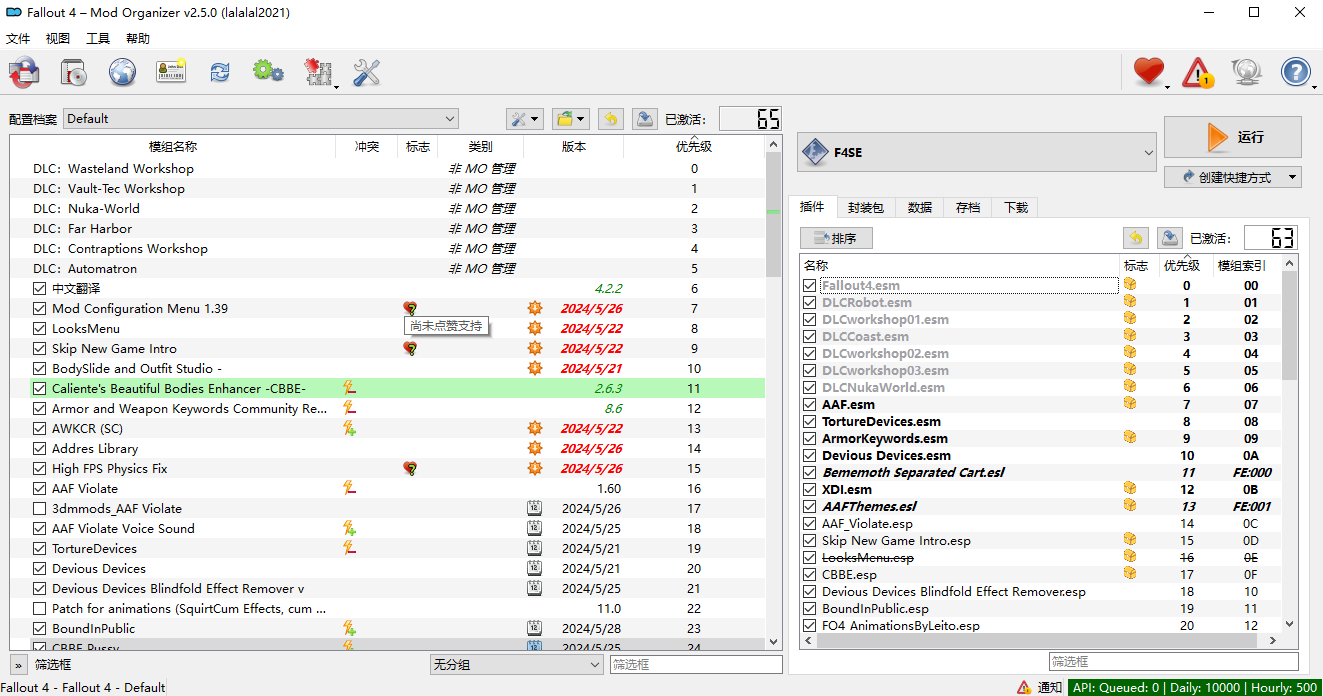Click the Refresh arrows toolbar icon

click(x=219, y=72)
